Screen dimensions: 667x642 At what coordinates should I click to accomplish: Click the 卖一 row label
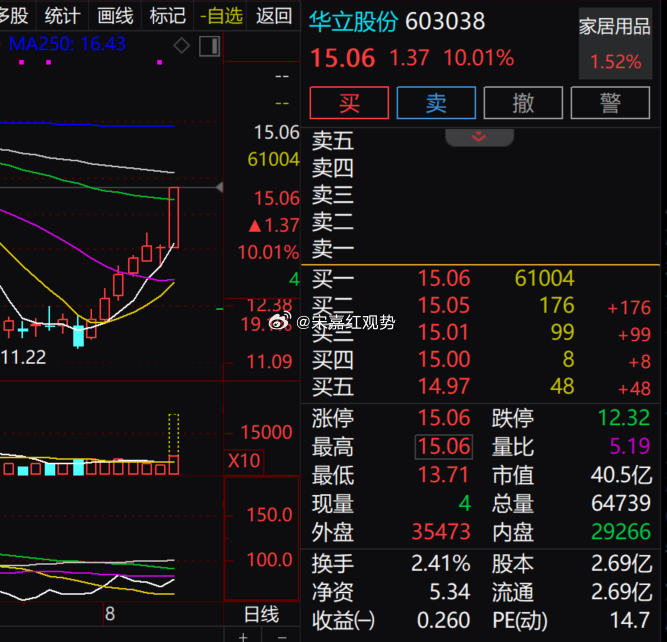333,248
